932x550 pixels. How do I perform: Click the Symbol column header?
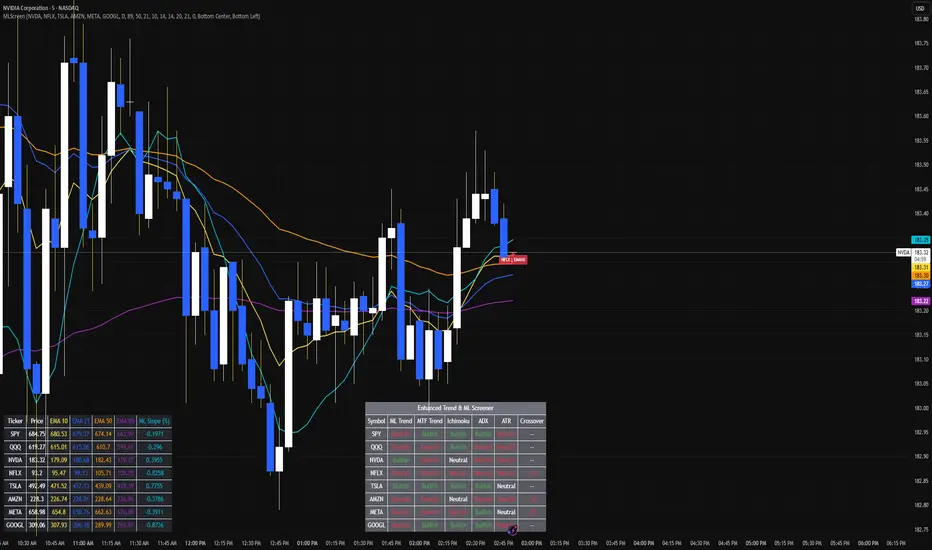tap(376, 421)
